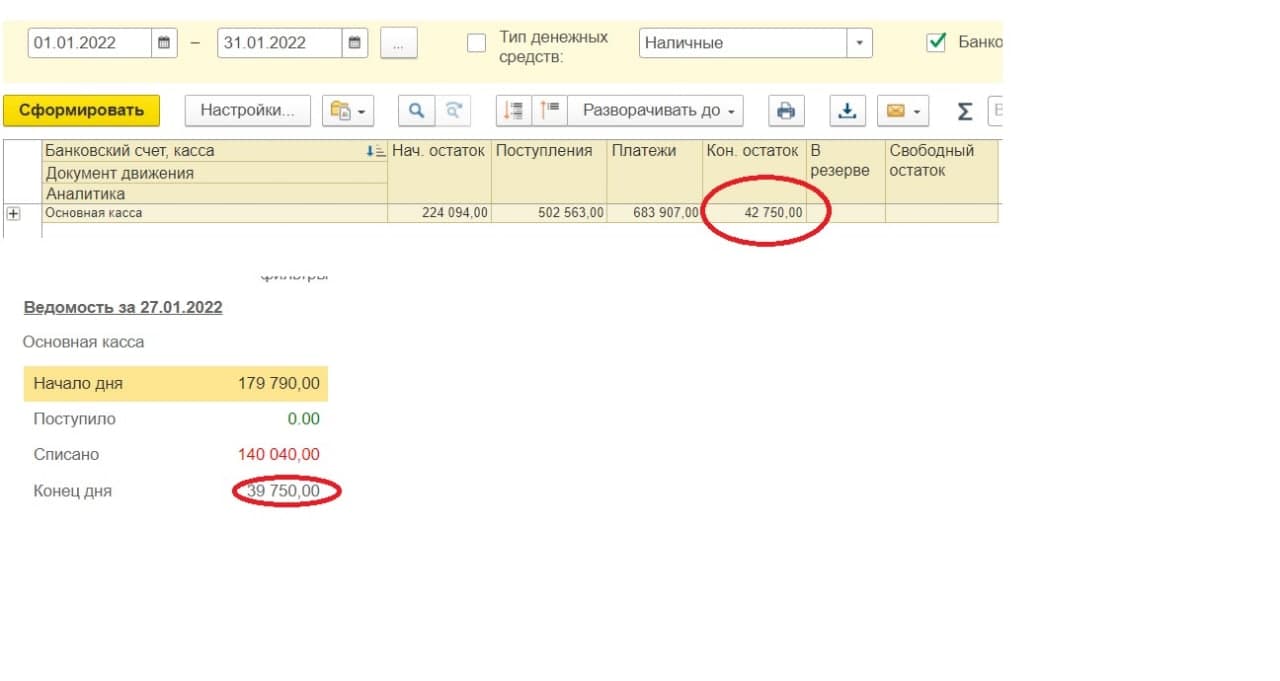The height and width of the screenshot is (681, 1280).
Task: Expand the Основная касса row
Action: click(x=14, y=213)
